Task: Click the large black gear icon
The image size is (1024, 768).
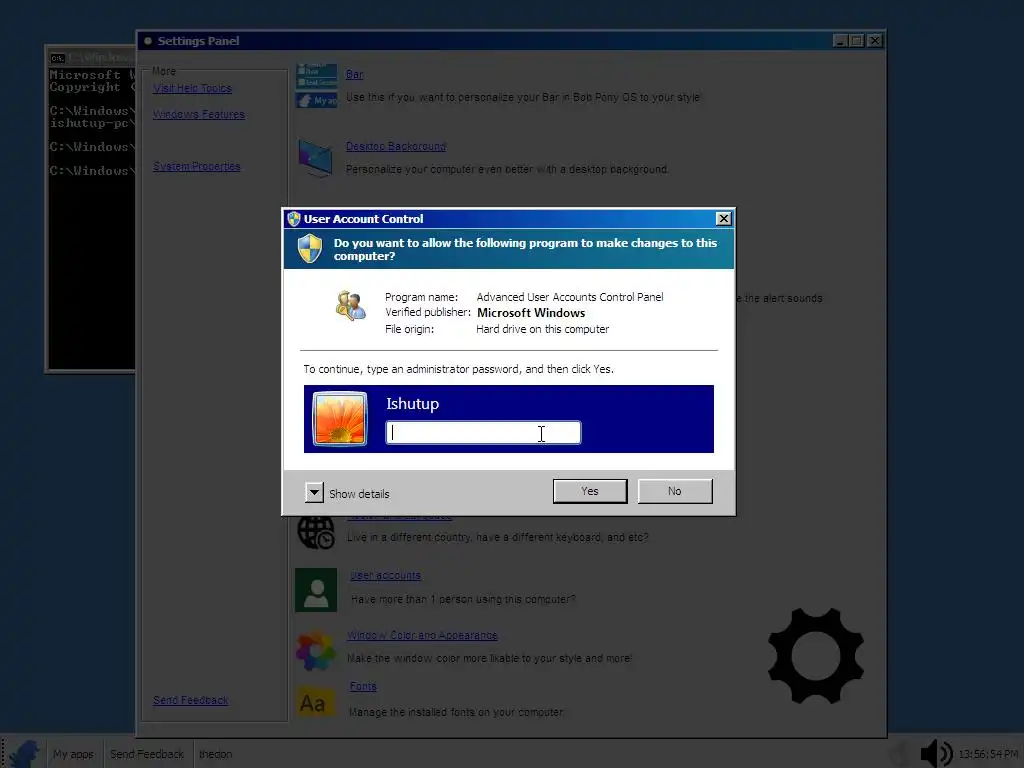Action: [x=816, y=656]
